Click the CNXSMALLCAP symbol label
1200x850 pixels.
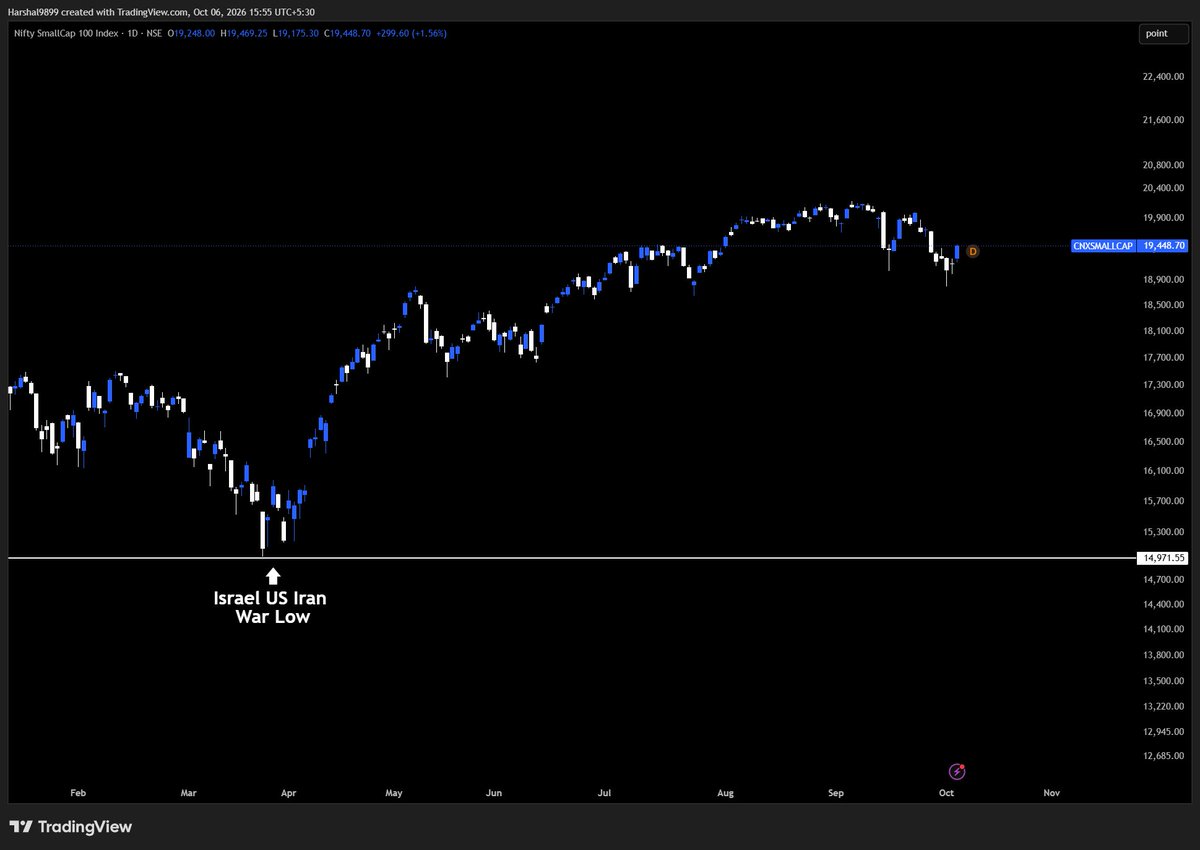1103,246
